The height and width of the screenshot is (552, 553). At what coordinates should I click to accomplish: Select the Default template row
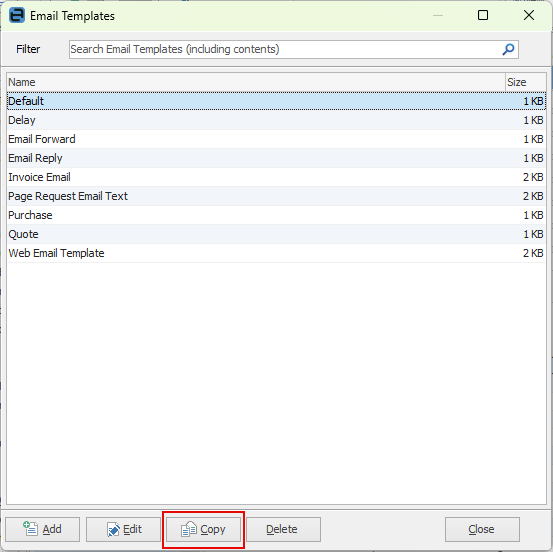276,101
